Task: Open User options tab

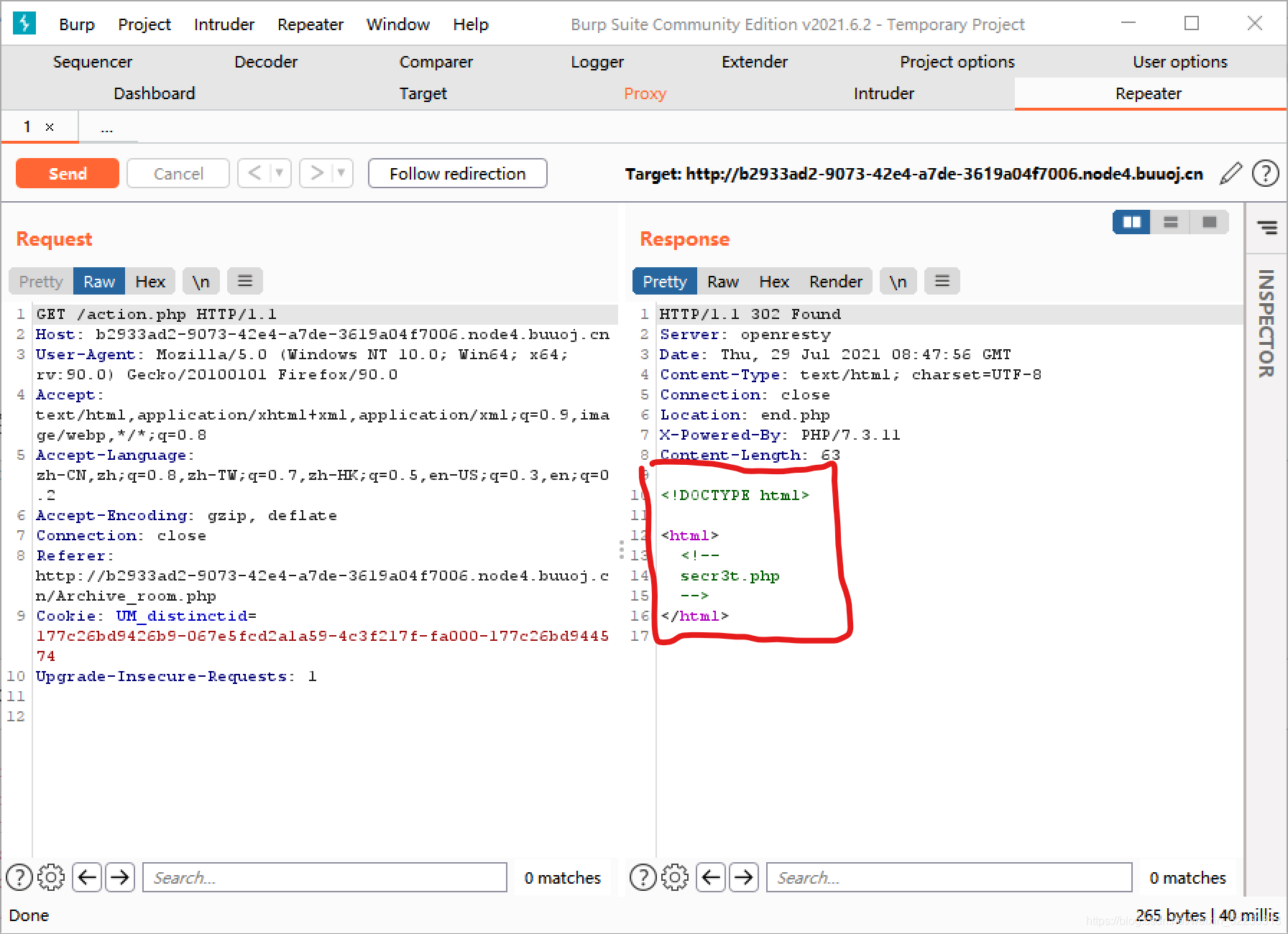Action: 1180,62
